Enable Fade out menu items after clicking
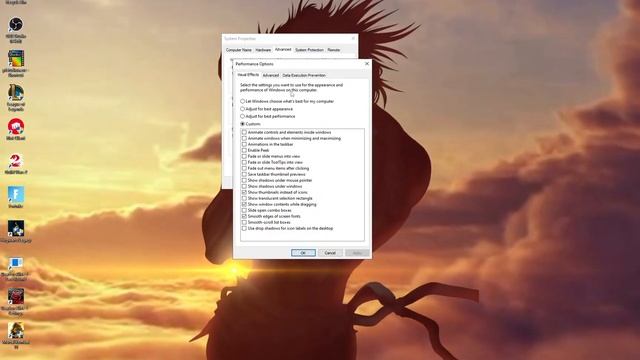640x360 pixels. 244,168
